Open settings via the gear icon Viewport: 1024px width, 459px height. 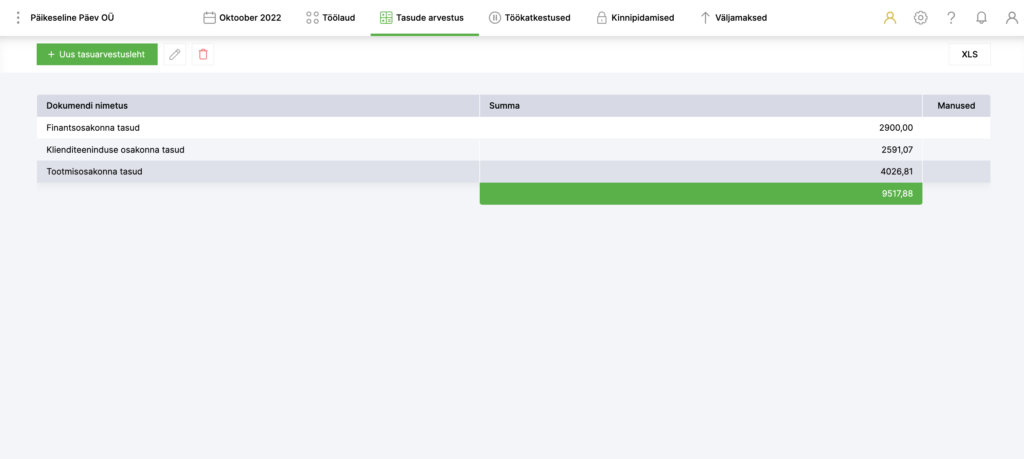pos(920,18)
